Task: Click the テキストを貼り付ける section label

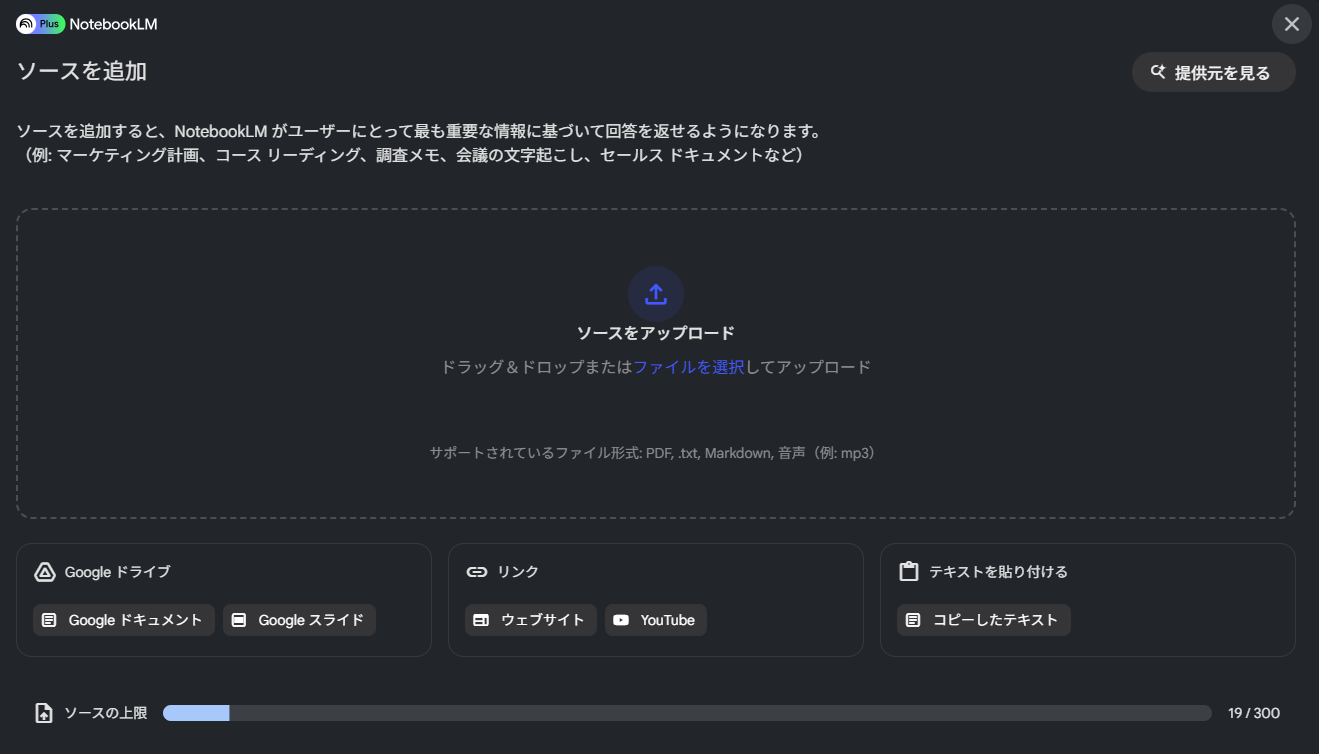Action: (x=999, y=572)
